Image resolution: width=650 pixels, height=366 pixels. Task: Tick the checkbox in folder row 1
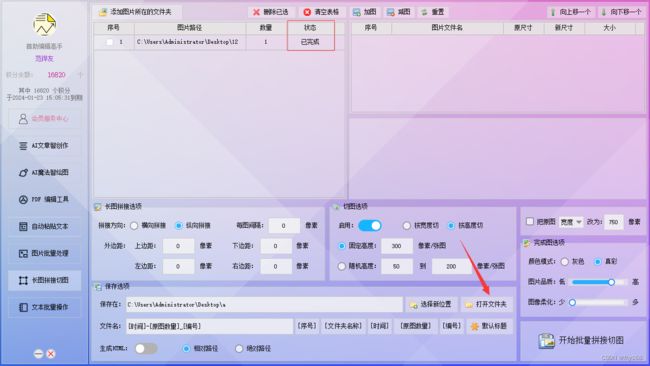pyautogui.click(x=109, y=42)
